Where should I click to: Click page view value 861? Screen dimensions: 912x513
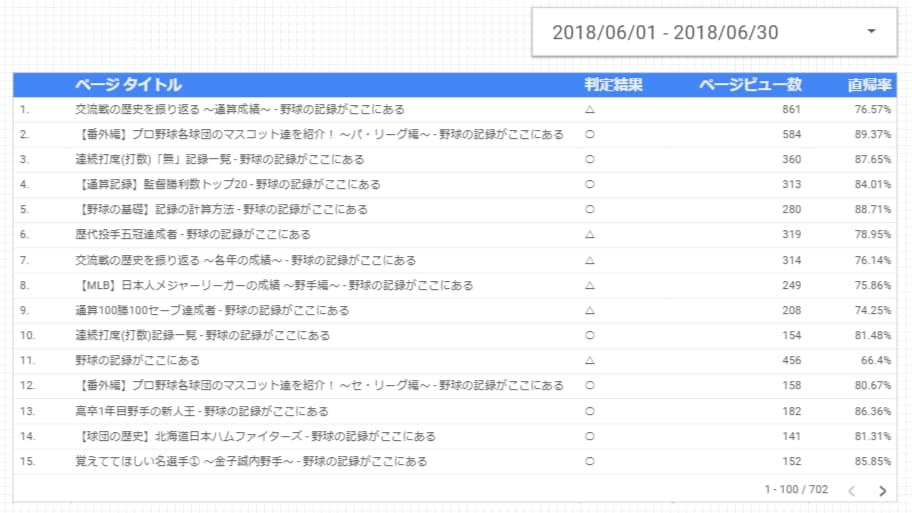[792, 109]
